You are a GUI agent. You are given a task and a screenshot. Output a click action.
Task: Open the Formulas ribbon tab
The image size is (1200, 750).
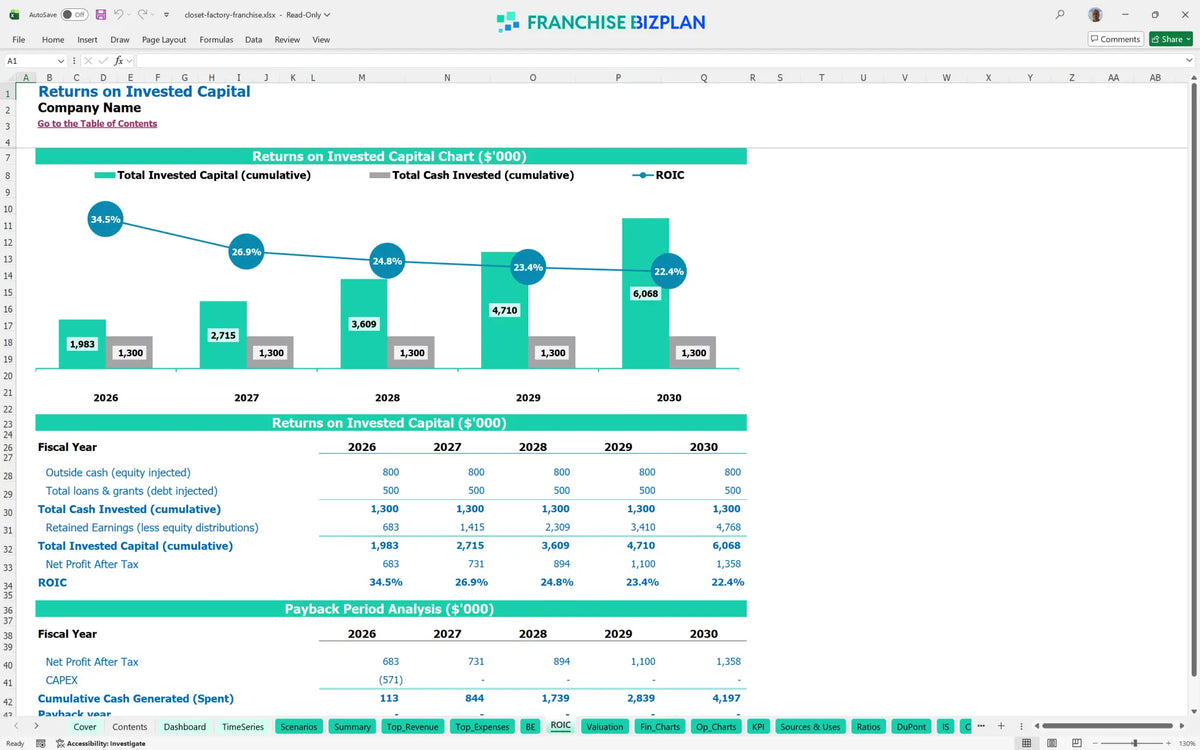pos(216,39)
